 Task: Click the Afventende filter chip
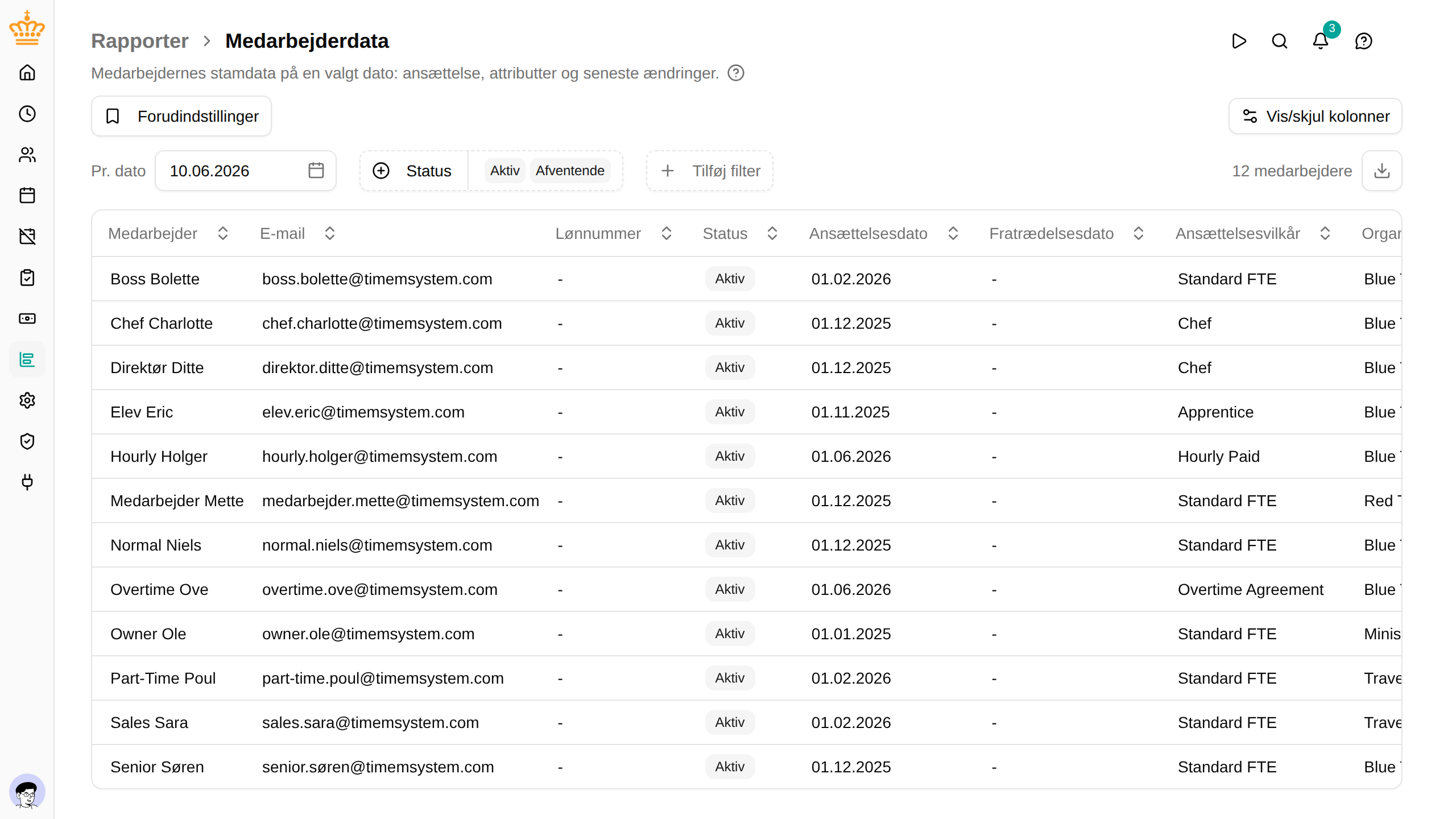[570, 171]
